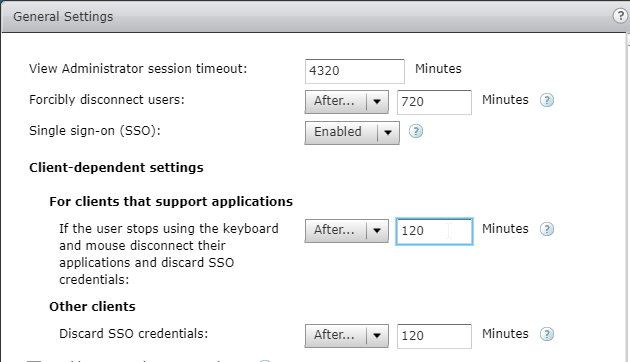Open the Forcibly disconnect users After dropdown
630x362 pixels.
346,102
